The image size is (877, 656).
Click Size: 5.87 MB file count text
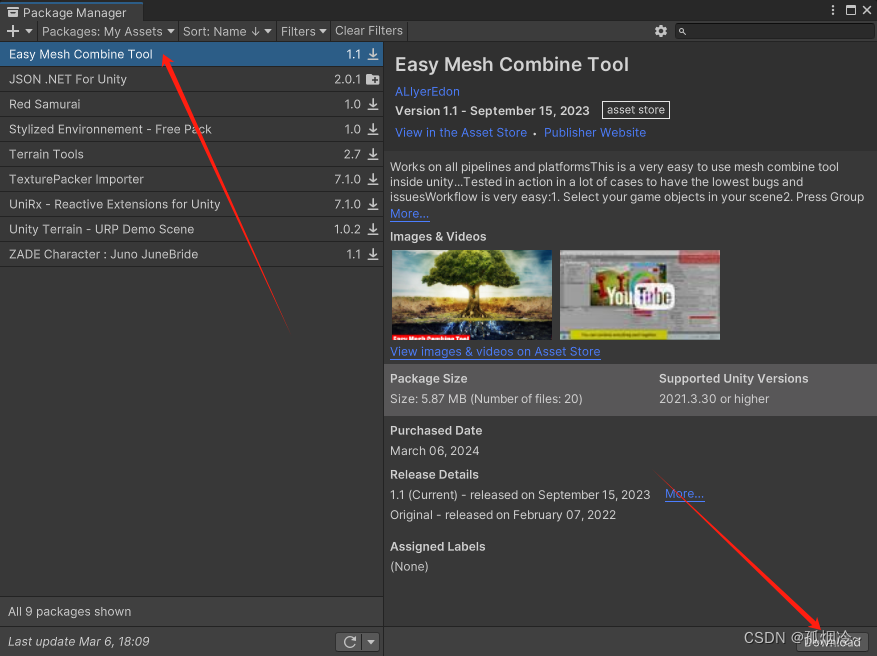[486, 399]
